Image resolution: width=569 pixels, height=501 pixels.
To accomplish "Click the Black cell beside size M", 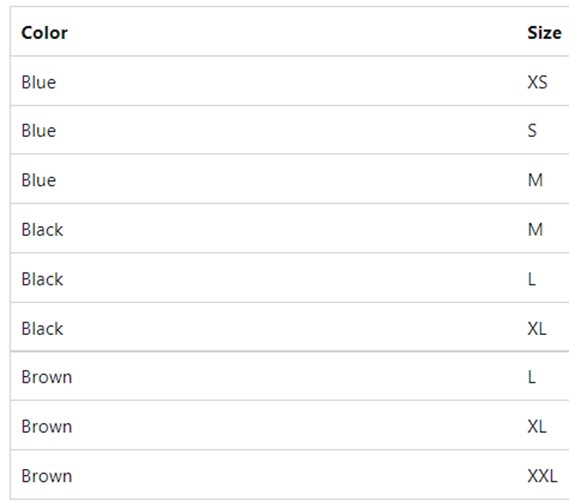I will [x=42, y=230].
